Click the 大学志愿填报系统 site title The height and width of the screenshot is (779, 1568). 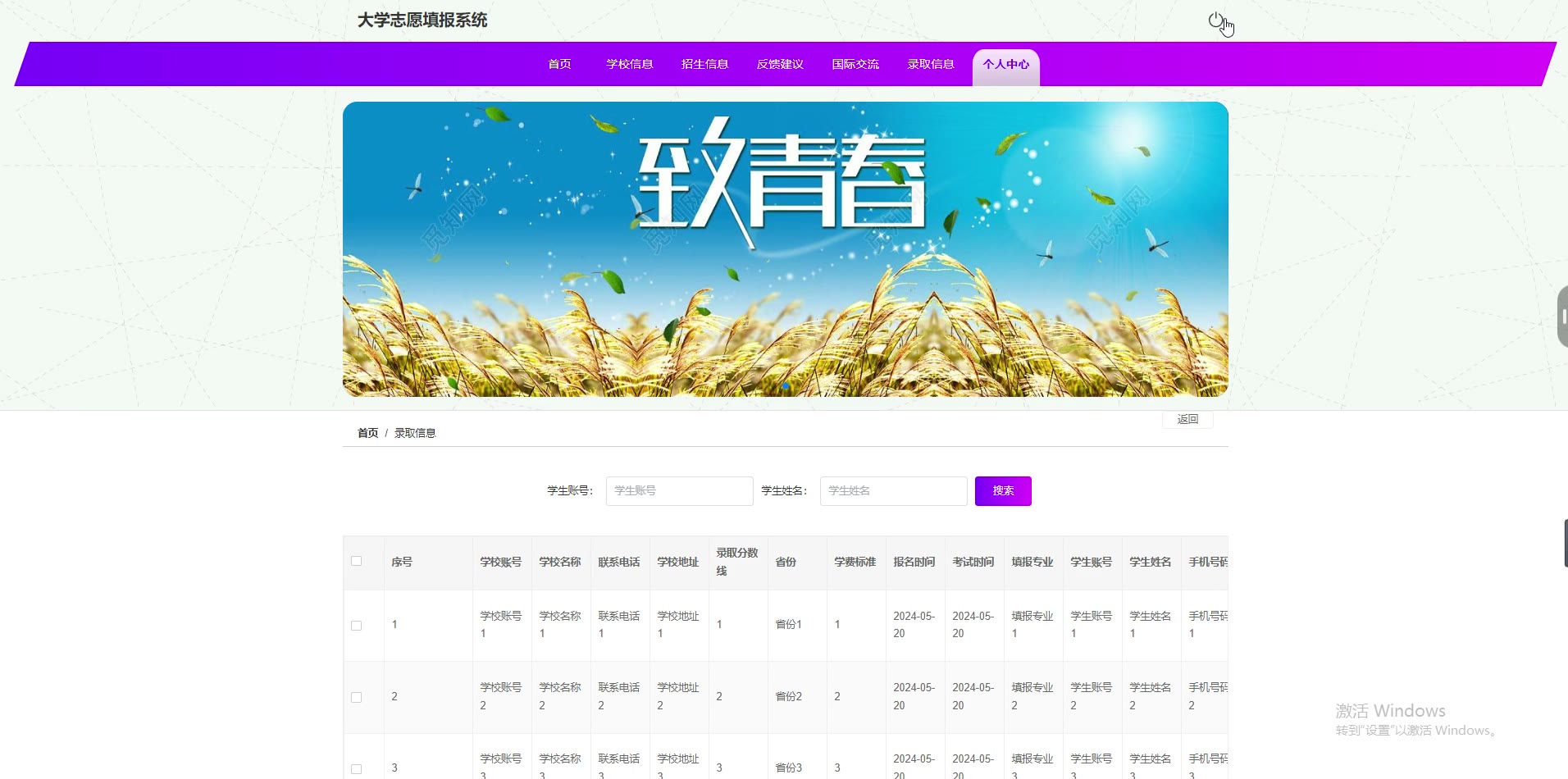(422, 20)
